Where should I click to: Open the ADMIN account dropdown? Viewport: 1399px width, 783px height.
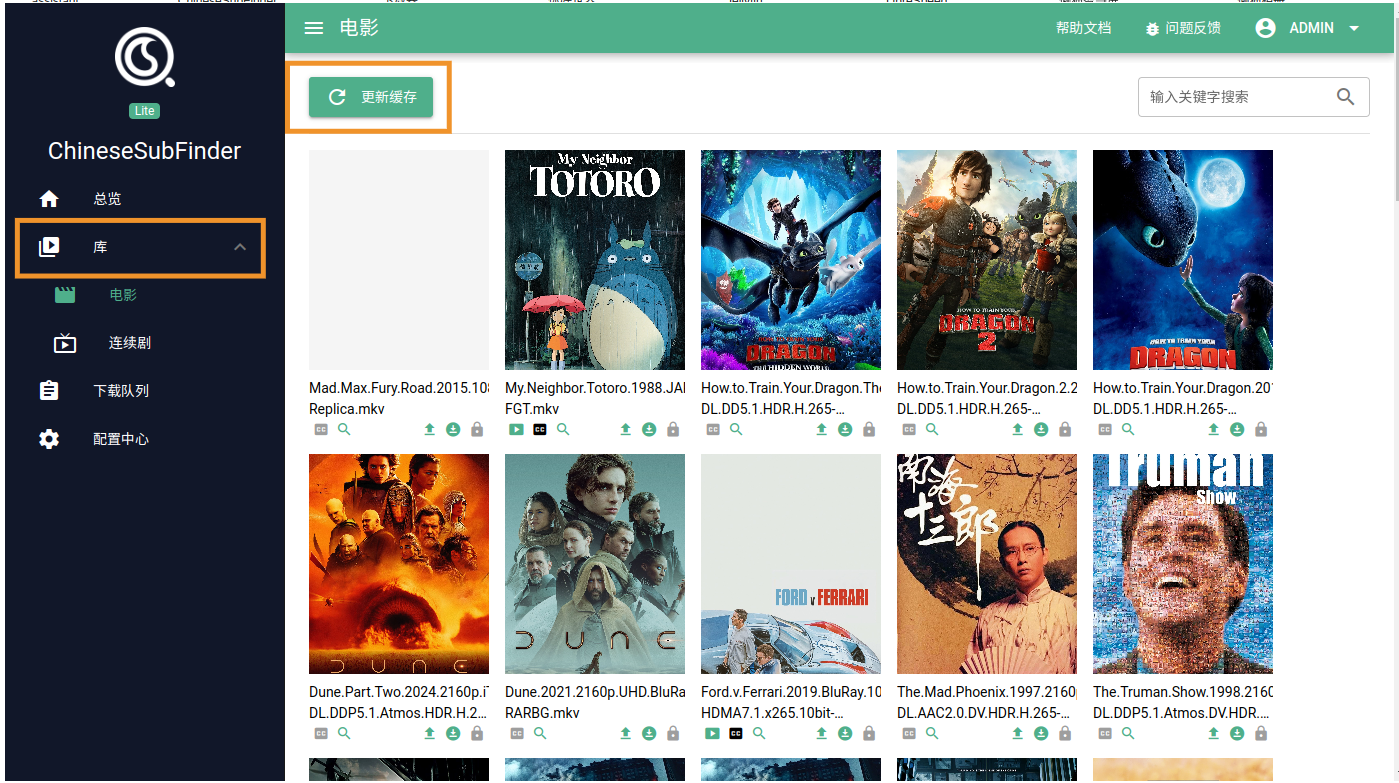(1308, 28)
